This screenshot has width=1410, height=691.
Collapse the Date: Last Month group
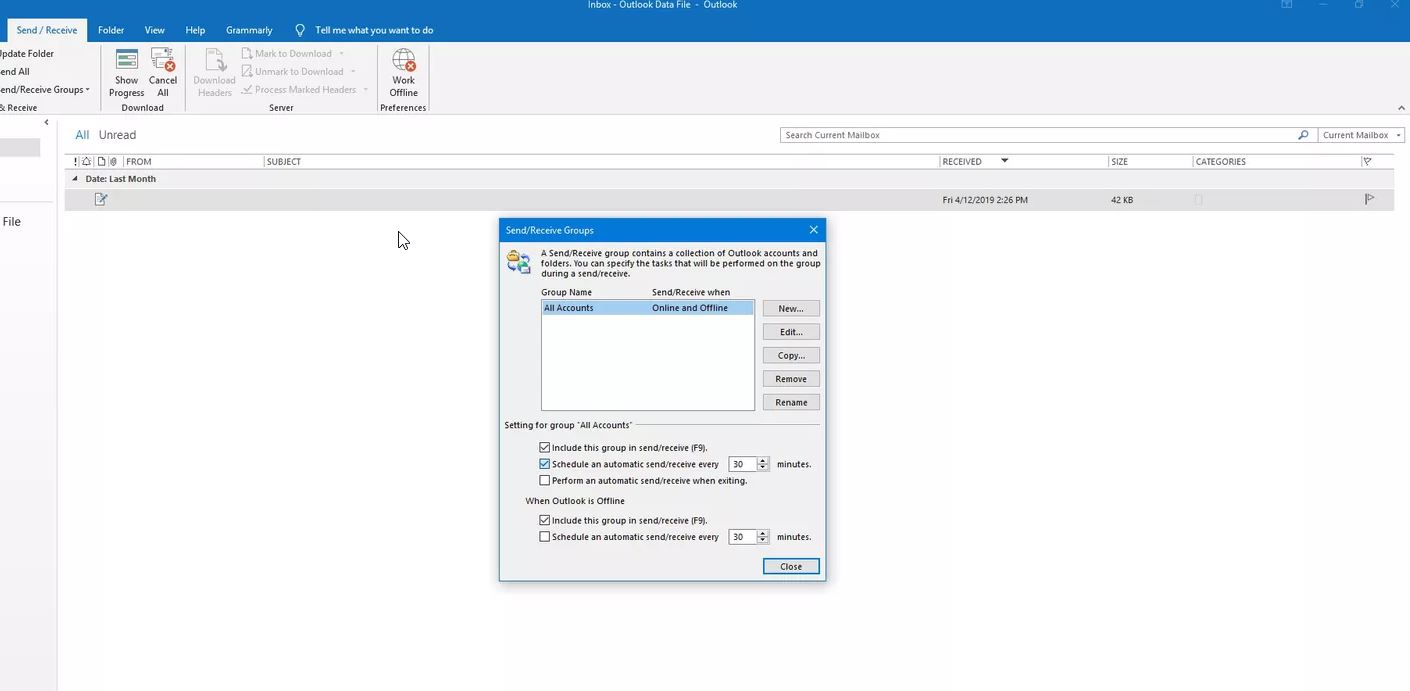click(x=74, y=179)
